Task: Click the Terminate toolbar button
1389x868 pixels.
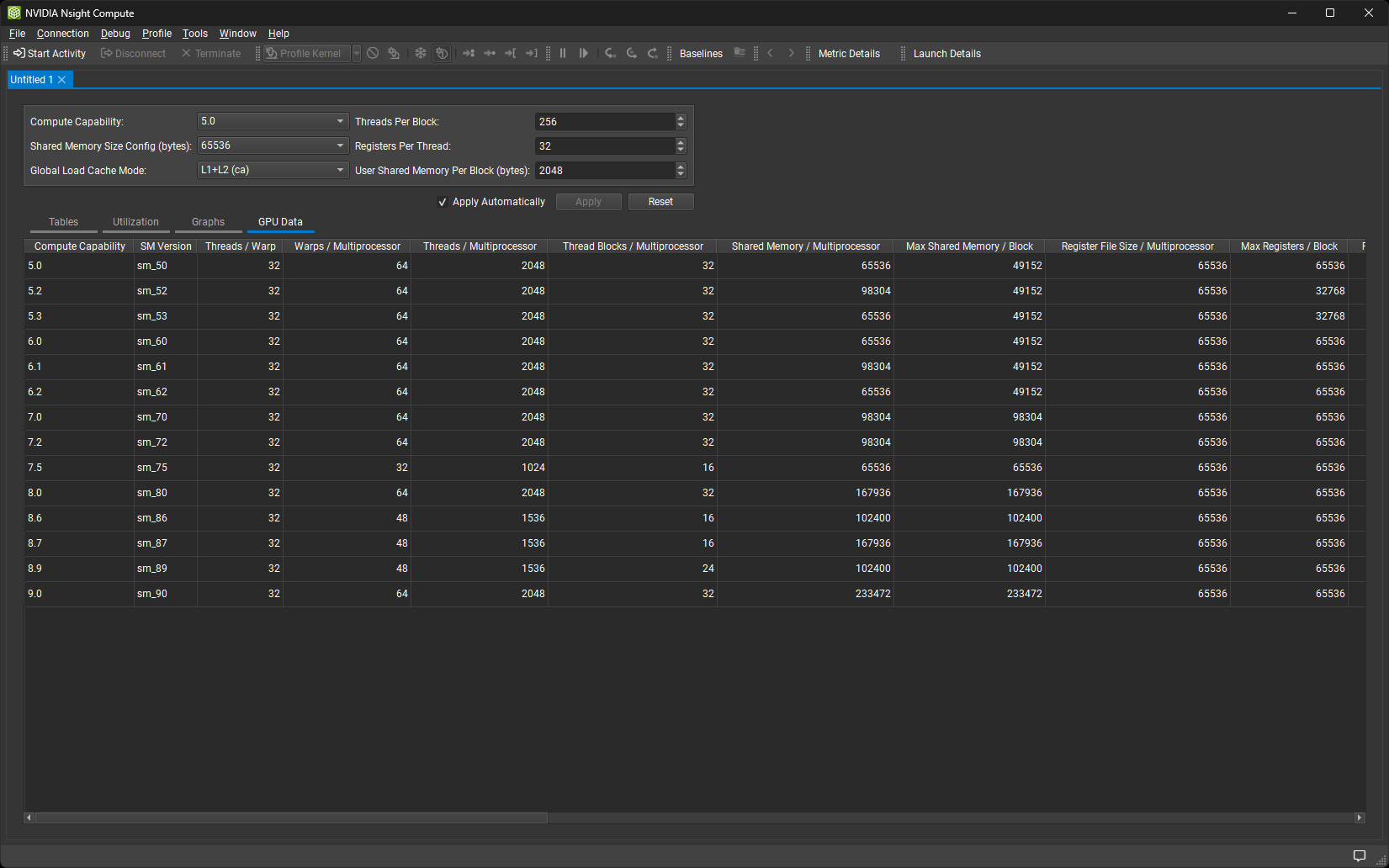Action: tap(211, 53)
